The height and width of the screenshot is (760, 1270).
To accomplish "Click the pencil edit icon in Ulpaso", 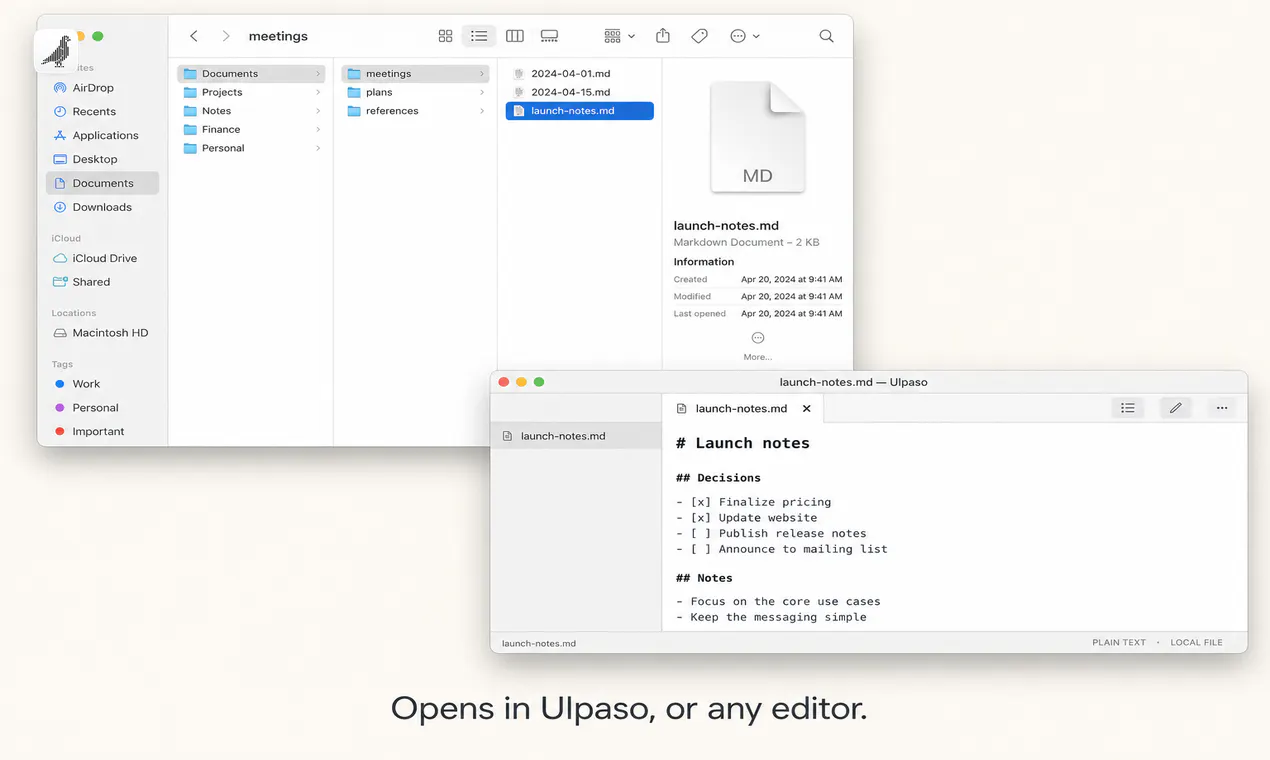I will (1176, 408).
